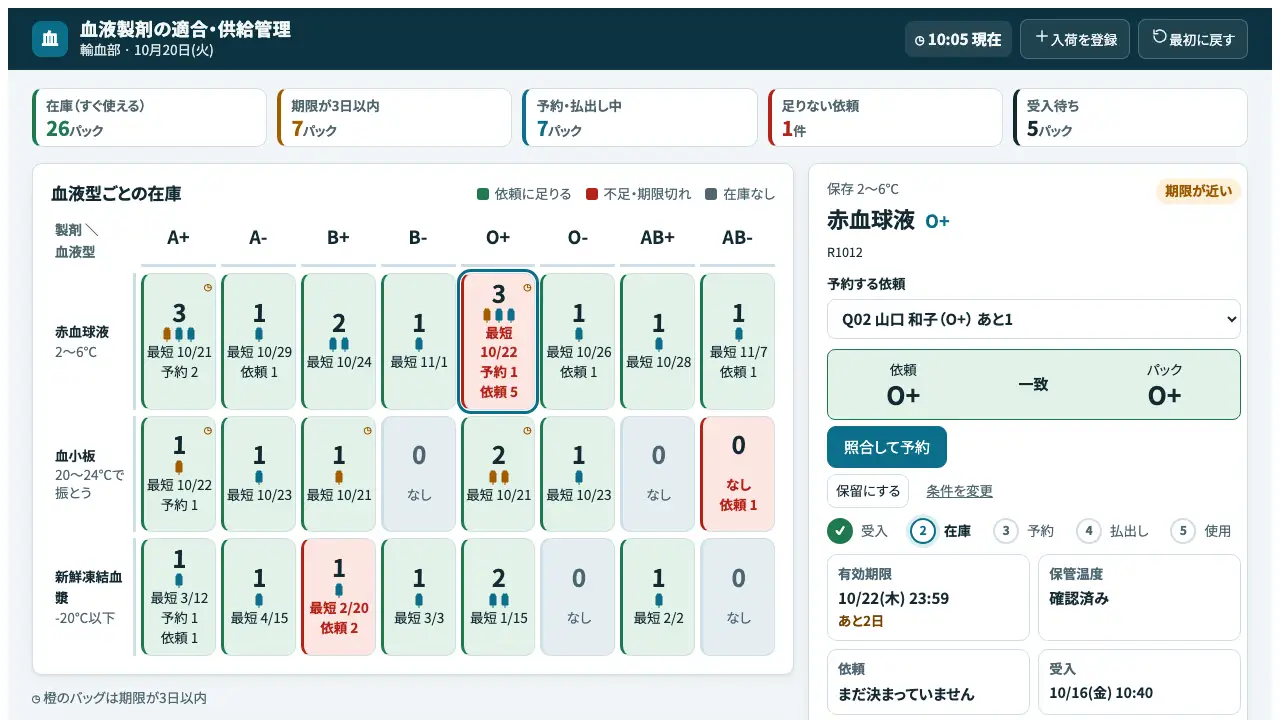Click the 在庫(すぐ使える) summary card
The width and height of the screenshot is (1280, 720).
[x=149, y=118]
